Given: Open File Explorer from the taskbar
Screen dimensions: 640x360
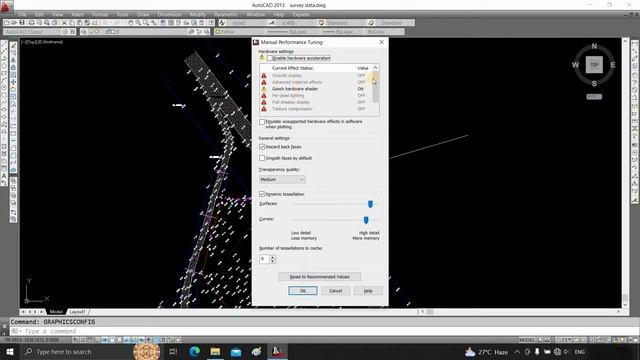Looking at the screenshot, I should click(x=215, y=351).
